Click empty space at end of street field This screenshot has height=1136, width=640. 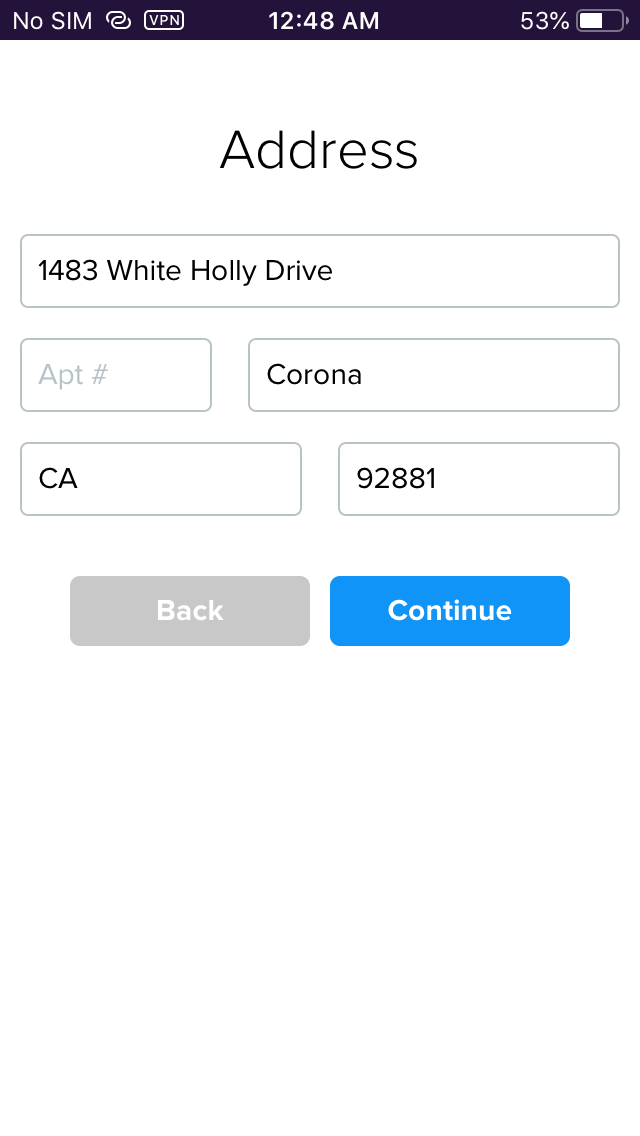(480, 271)
